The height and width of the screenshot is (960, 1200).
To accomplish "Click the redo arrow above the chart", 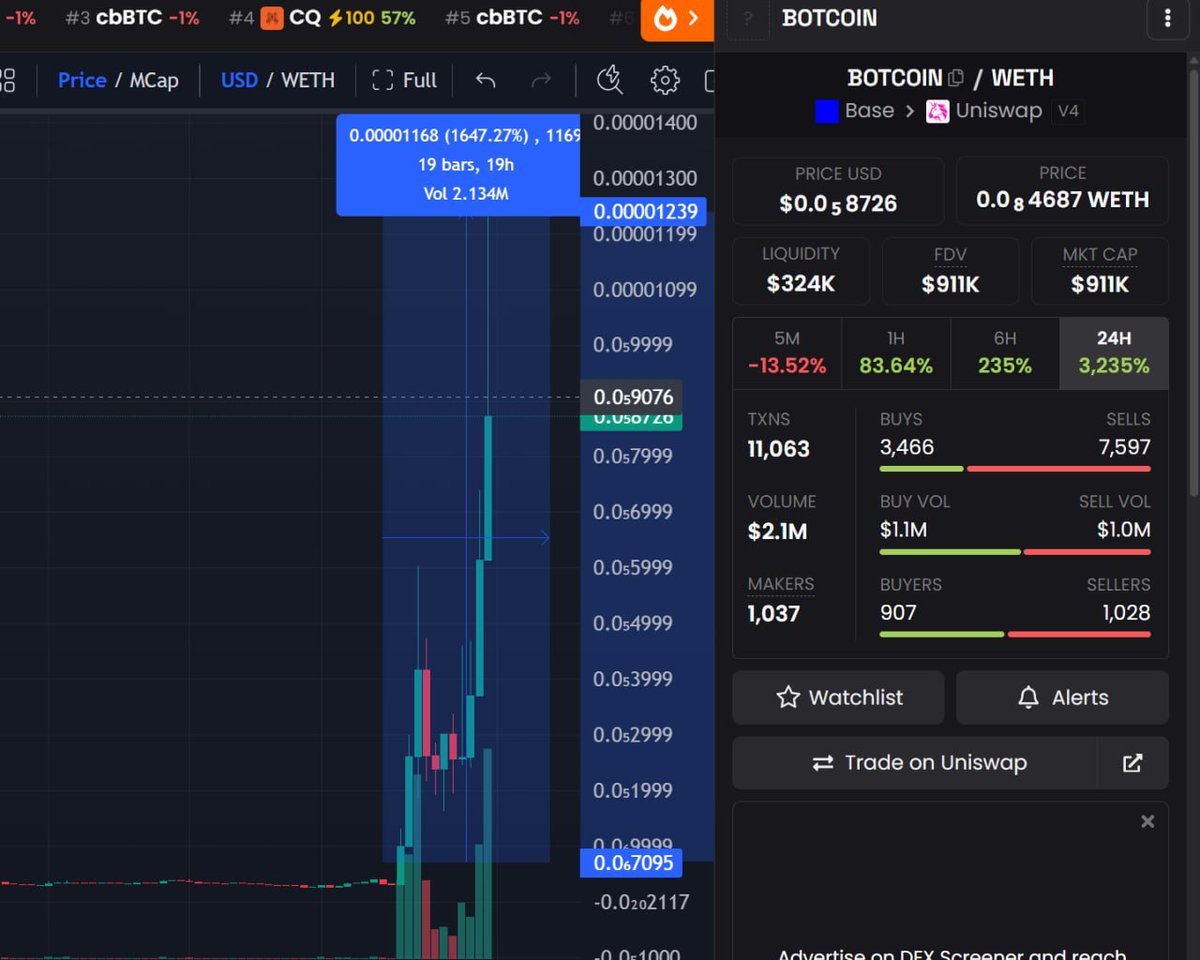I will click(x=541, y=80).
